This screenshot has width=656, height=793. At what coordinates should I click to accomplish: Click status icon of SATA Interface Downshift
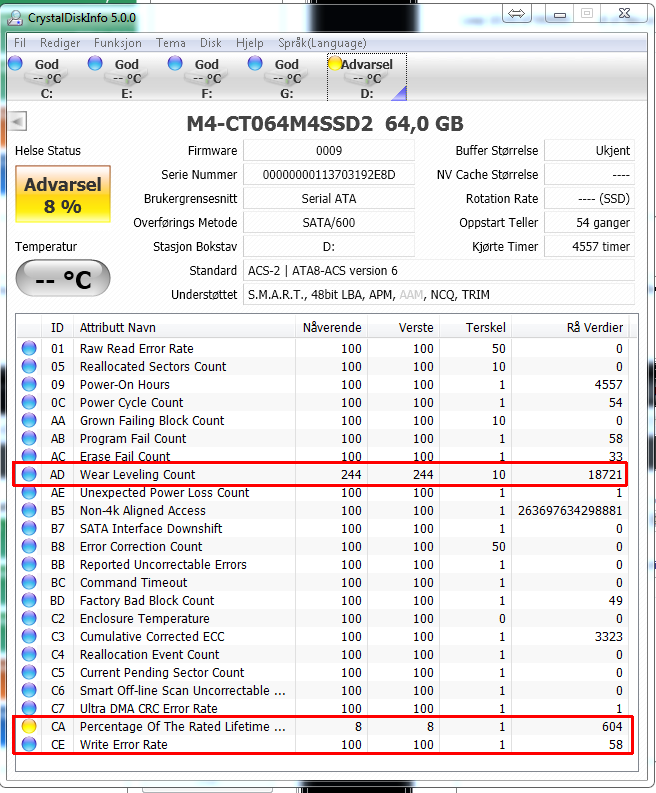pos(29,528)
